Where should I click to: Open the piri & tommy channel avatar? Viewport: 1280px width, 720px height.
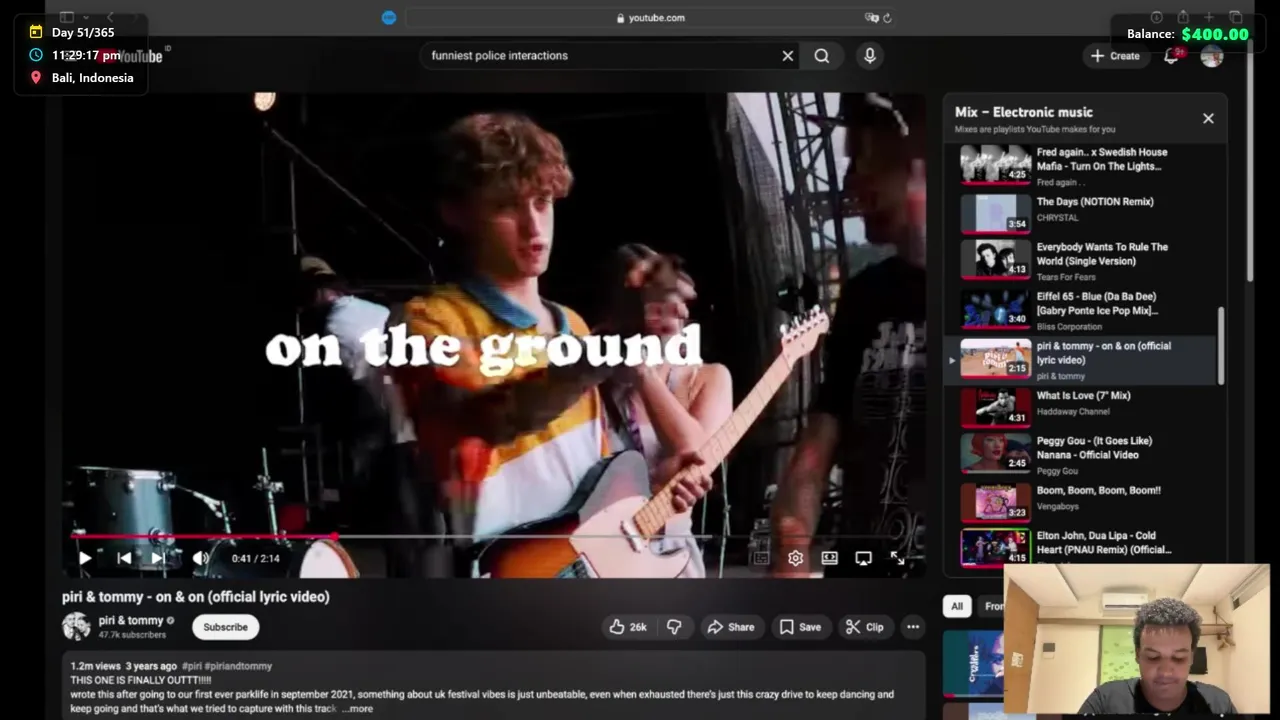coord(76,627)
